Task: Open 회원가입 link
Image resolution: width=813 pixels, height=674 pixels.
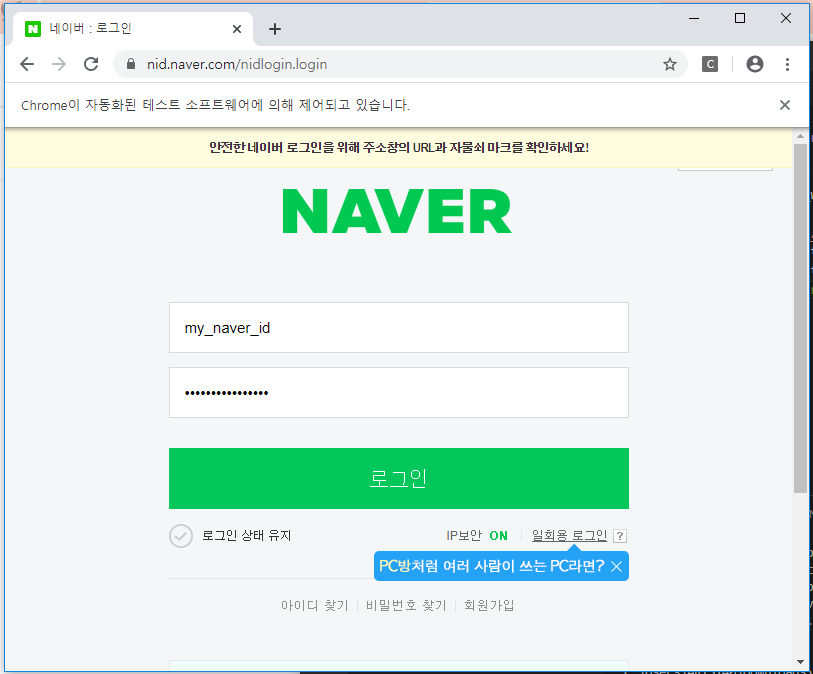Action: tap(489, 605)
